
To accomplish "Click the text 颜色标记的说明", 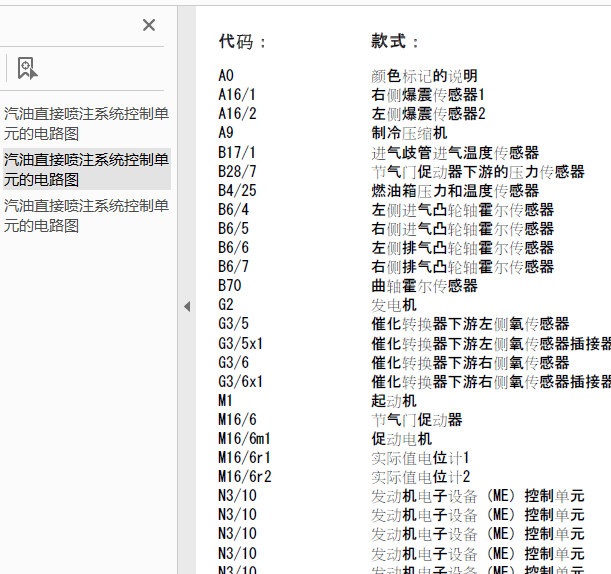I will 424,76.
